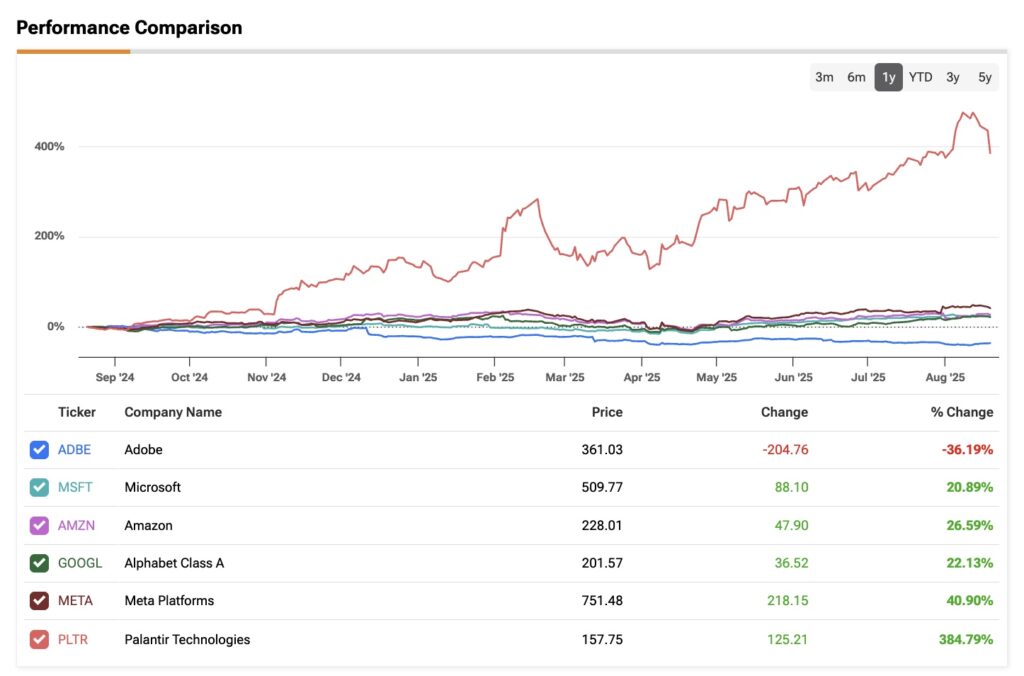Switch chart range to 3m
The image size is (1024, 676).
[824, 77]
